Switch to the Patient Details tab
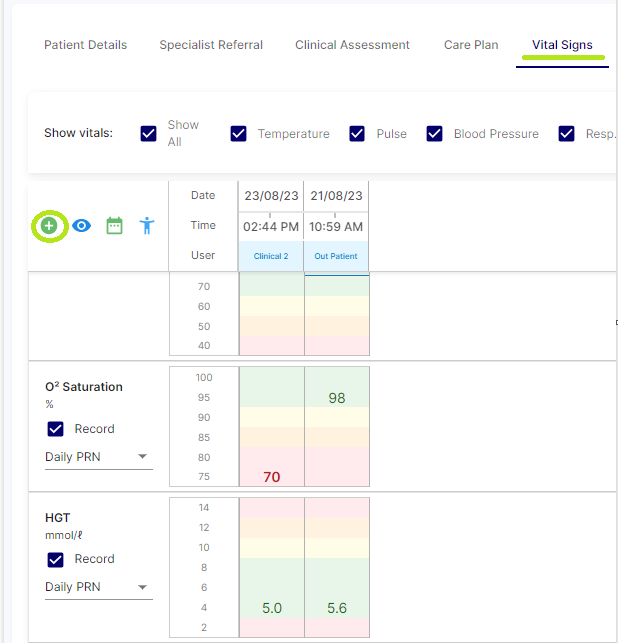This screenshot has width=618, height=643. click(x=85, y=45)
